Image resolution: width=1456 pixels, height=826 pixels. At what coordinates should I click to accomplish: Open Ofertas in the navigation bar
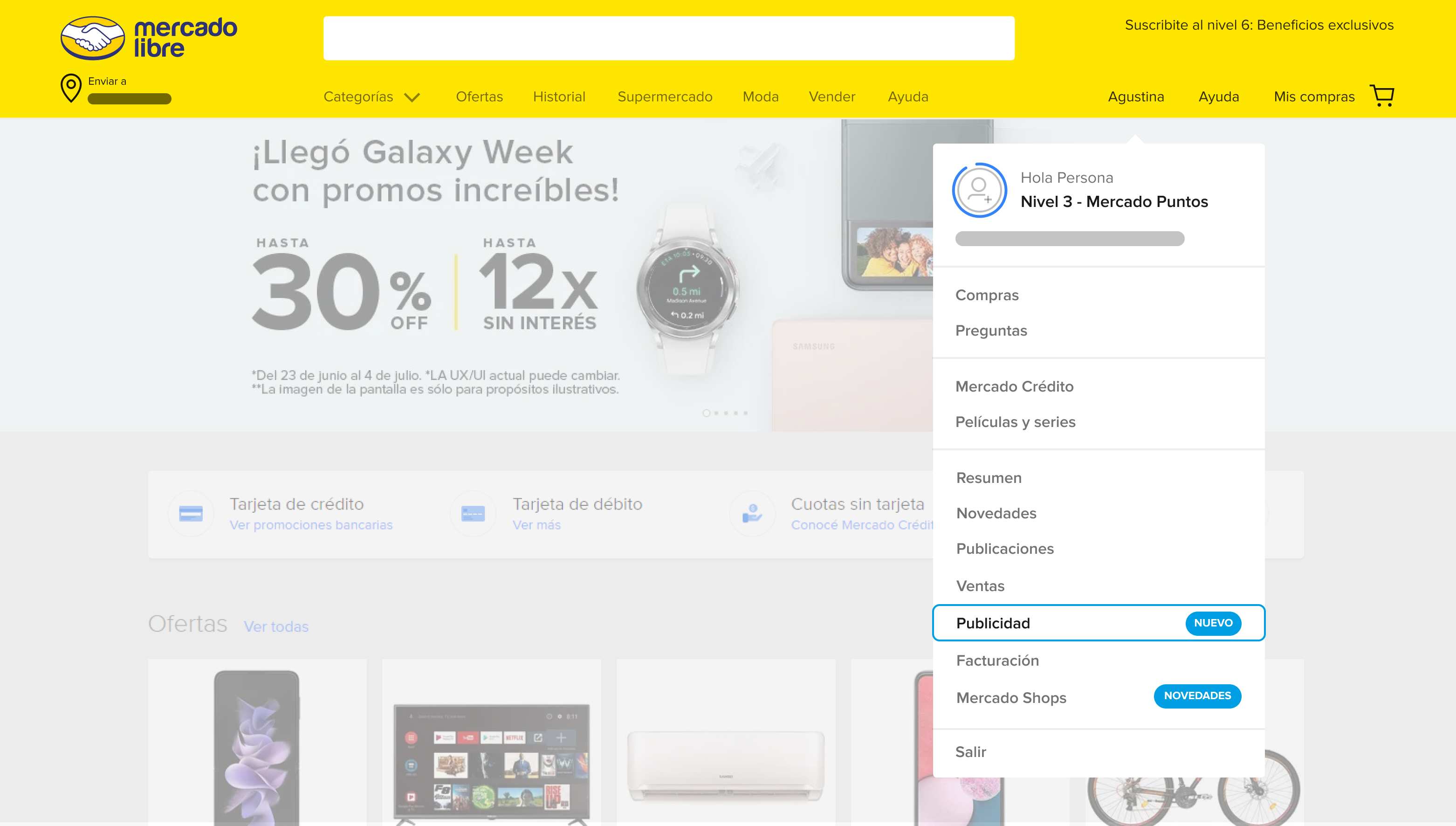tap(479, 97)
